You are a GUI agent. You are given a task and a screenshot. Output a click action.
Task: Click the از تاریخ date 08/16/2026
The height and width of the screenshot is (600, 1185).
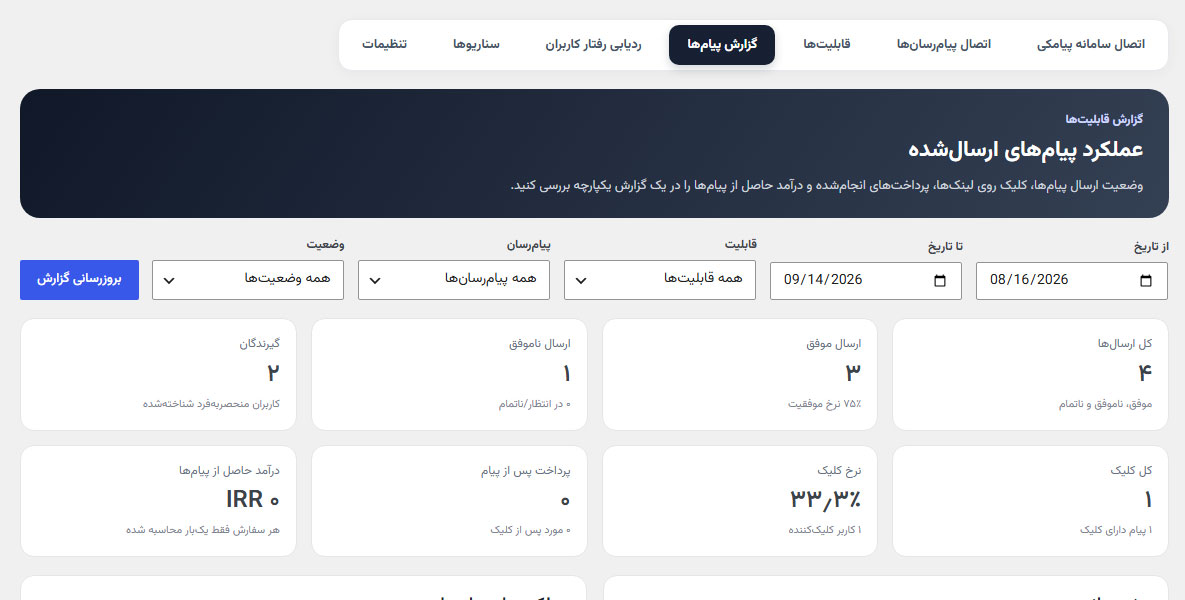[1029, 280]
